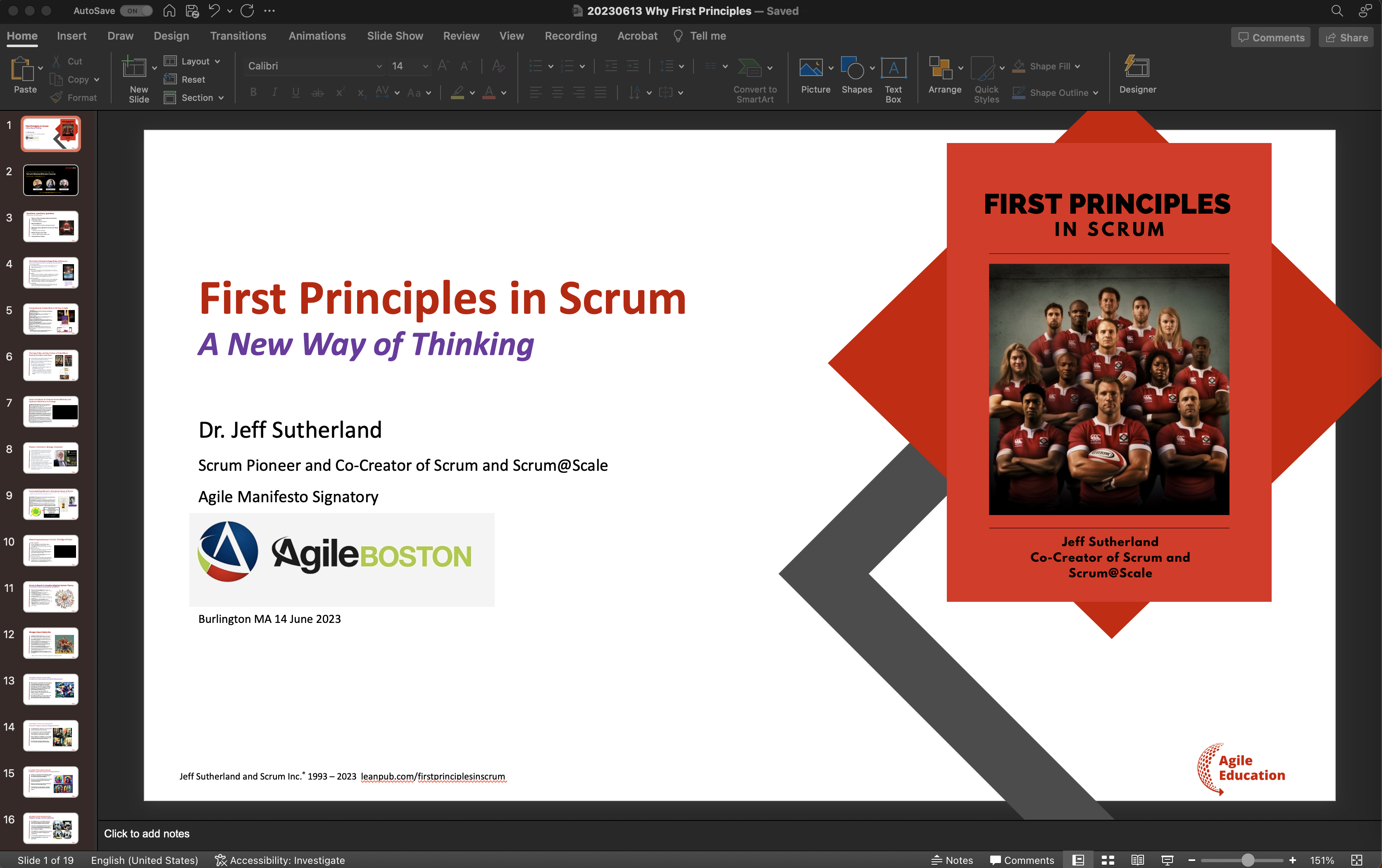
Task: Expand the Layout dropdown
Action: (217, 62)
